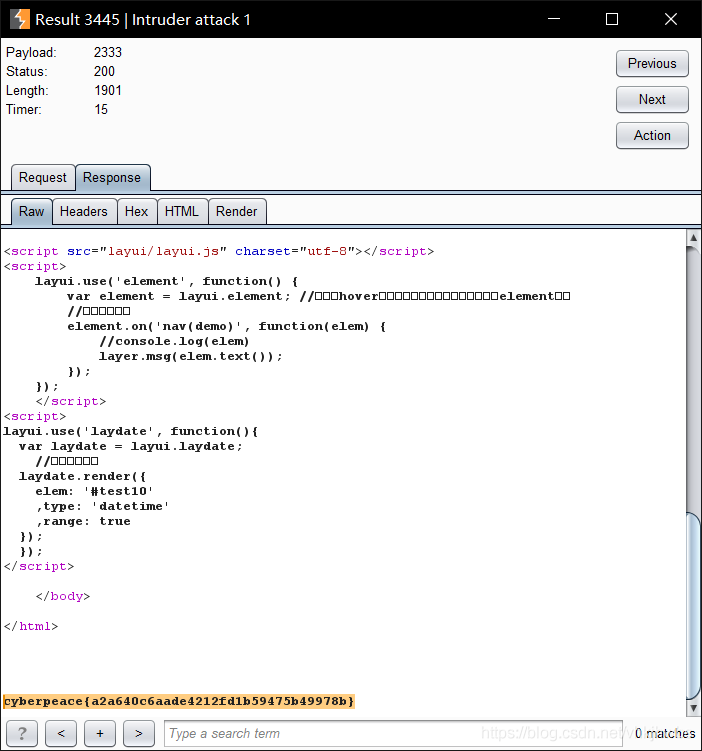
Task: Go to previous search match arrow
Action: [x=61, y=733]
